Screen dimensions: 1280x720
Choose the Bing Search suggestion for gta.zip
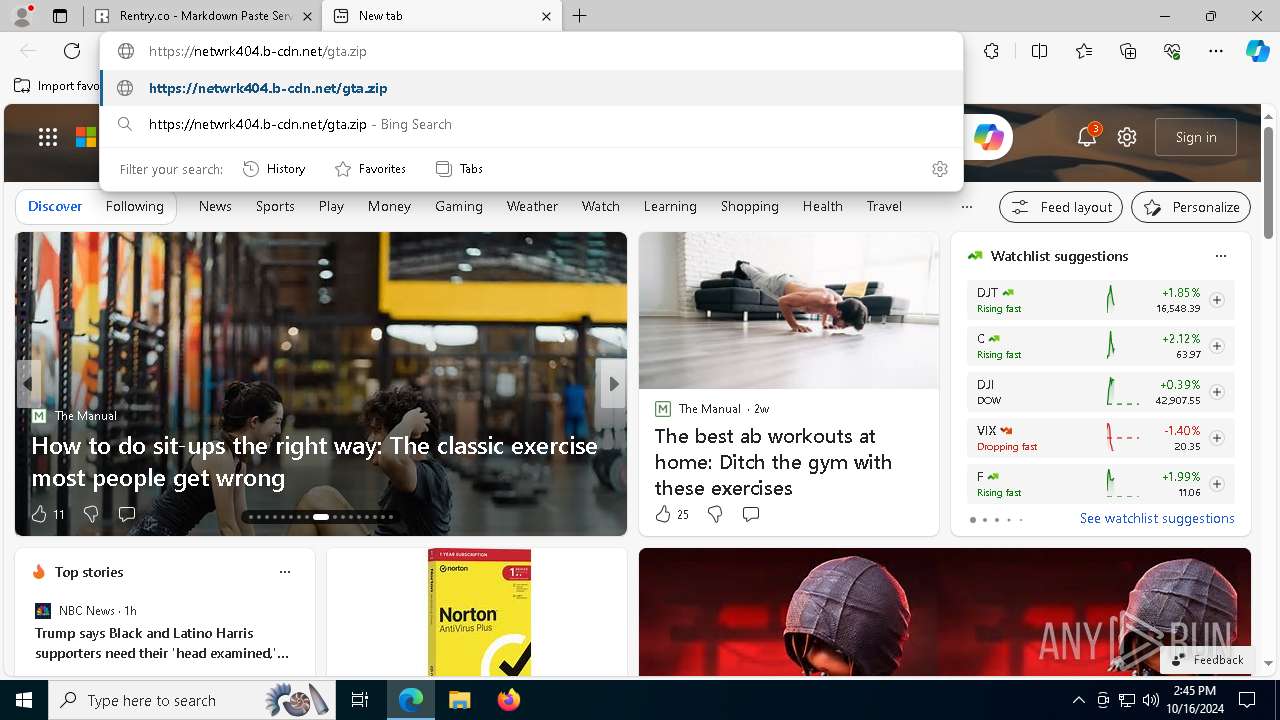coord(531,124)
